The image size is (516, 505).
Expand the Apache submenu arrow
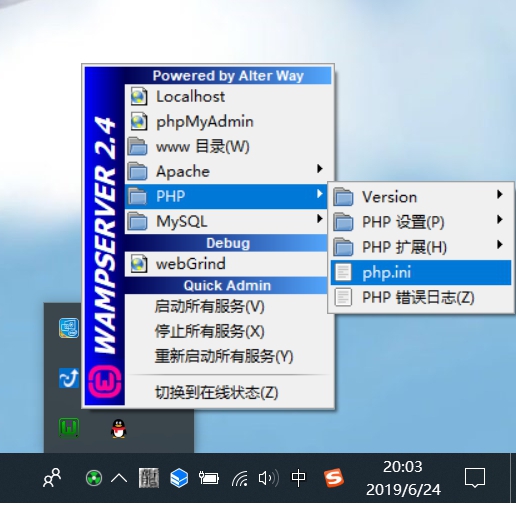(320, 169)
